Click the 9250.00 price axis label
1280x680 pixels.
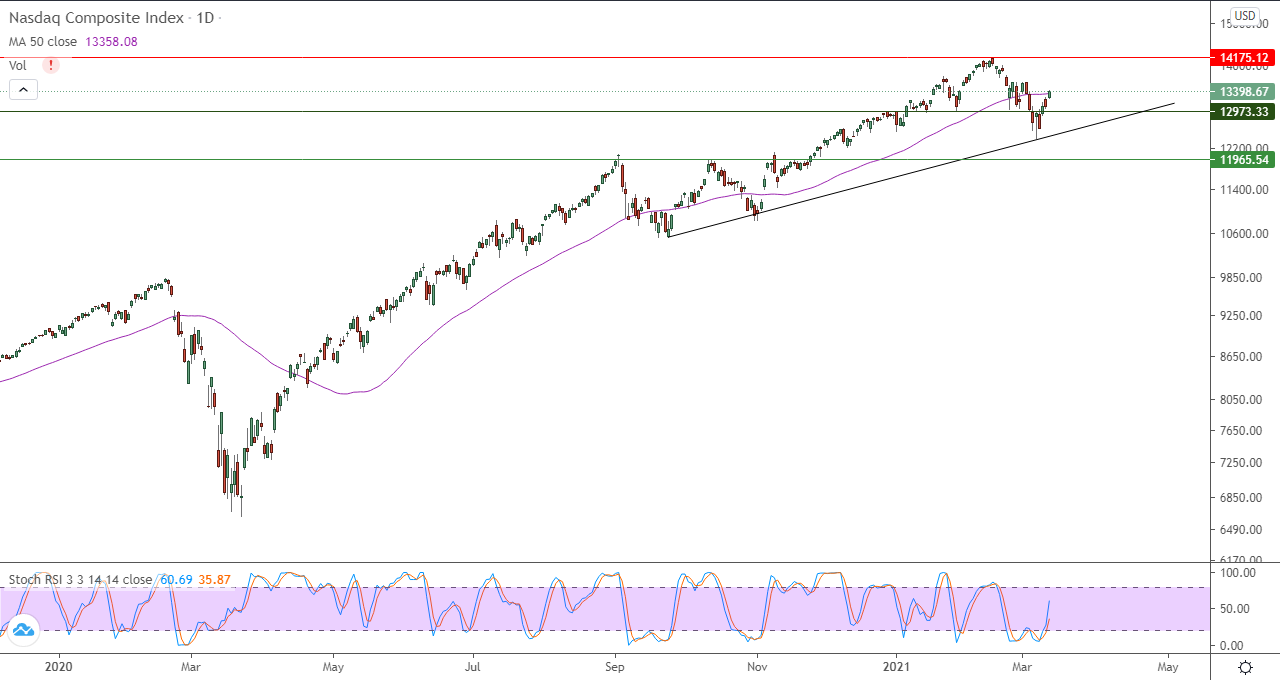coord(1240,316)
